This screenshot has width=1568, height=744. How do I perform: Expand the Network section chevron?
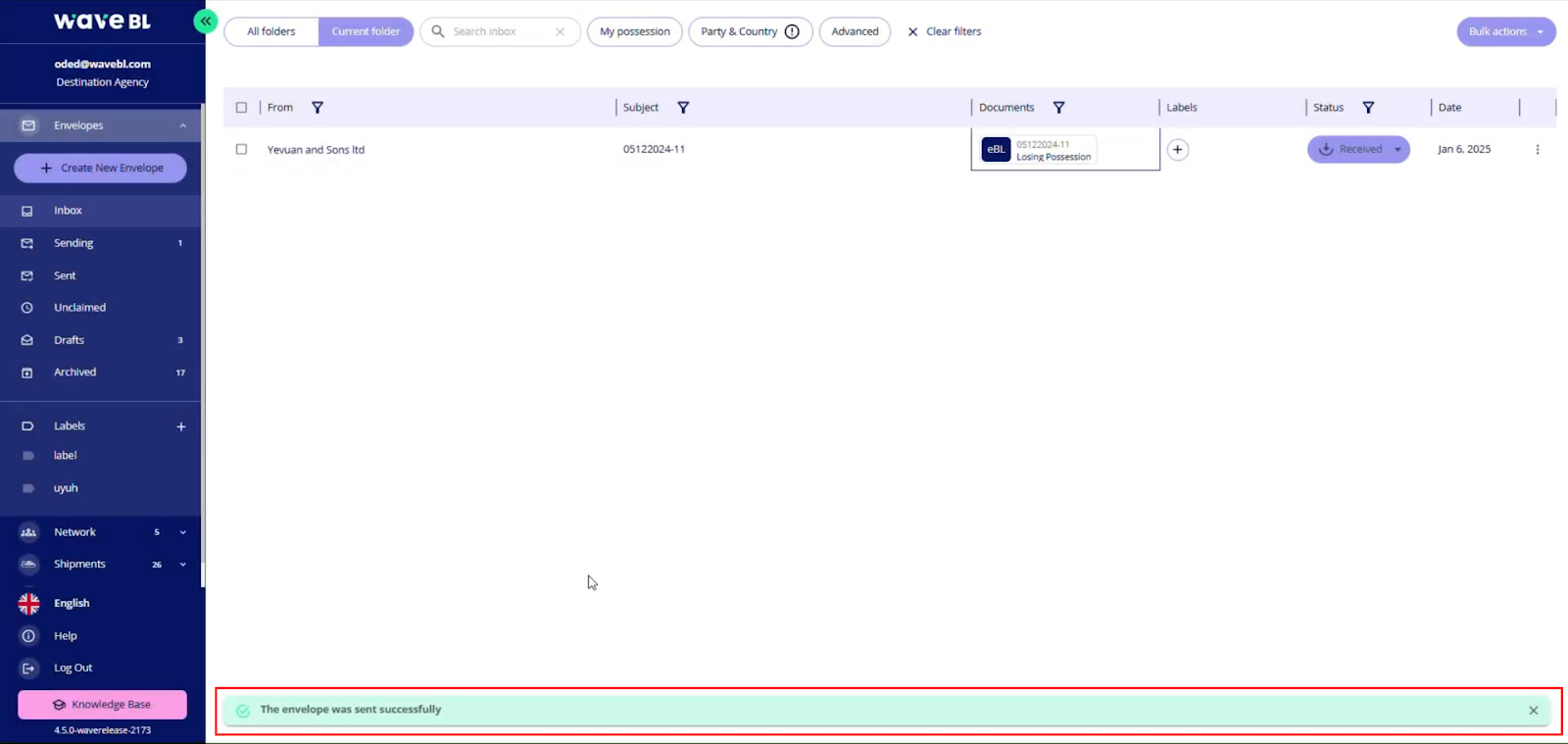tap(182, 532)
